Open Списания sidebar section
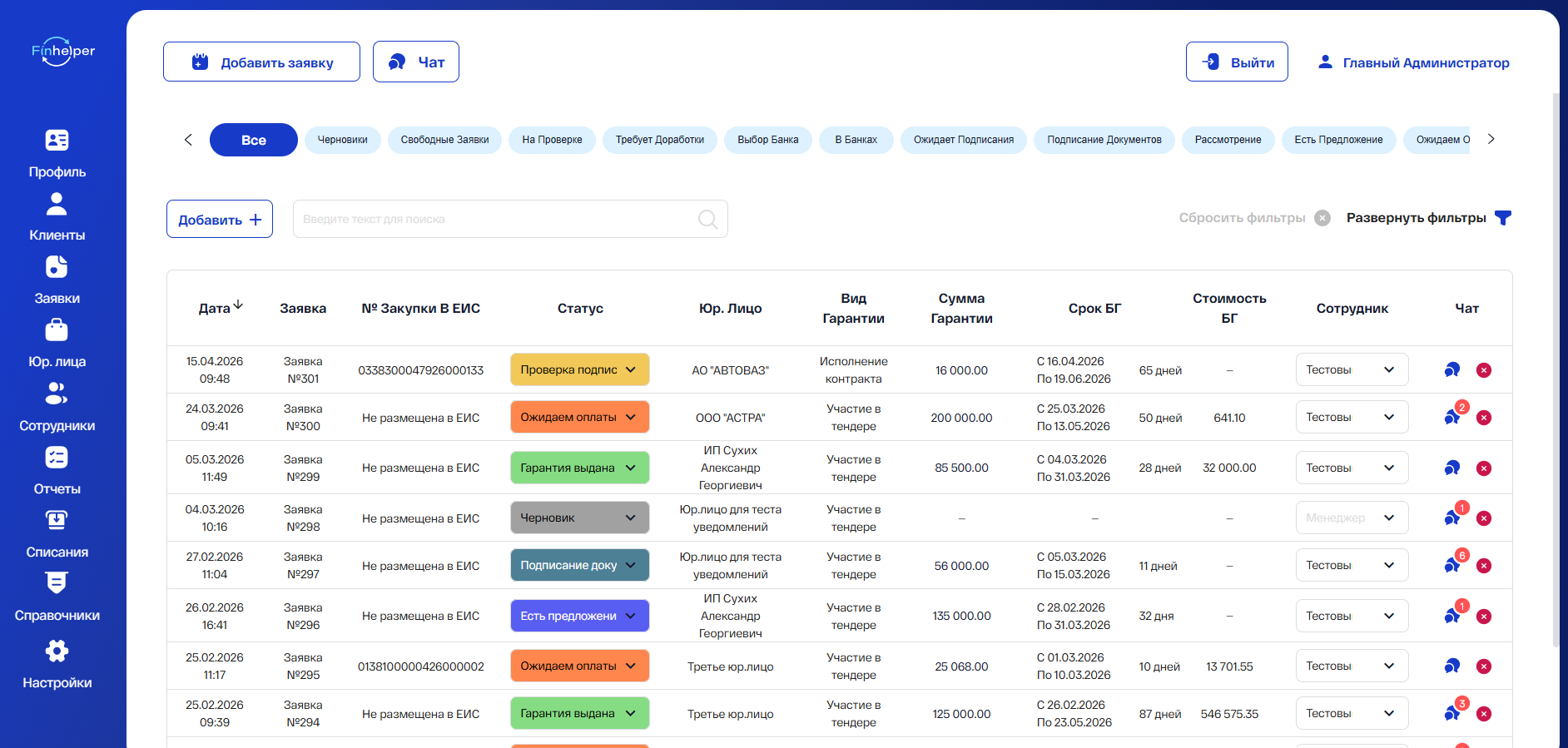 (57, 534)
